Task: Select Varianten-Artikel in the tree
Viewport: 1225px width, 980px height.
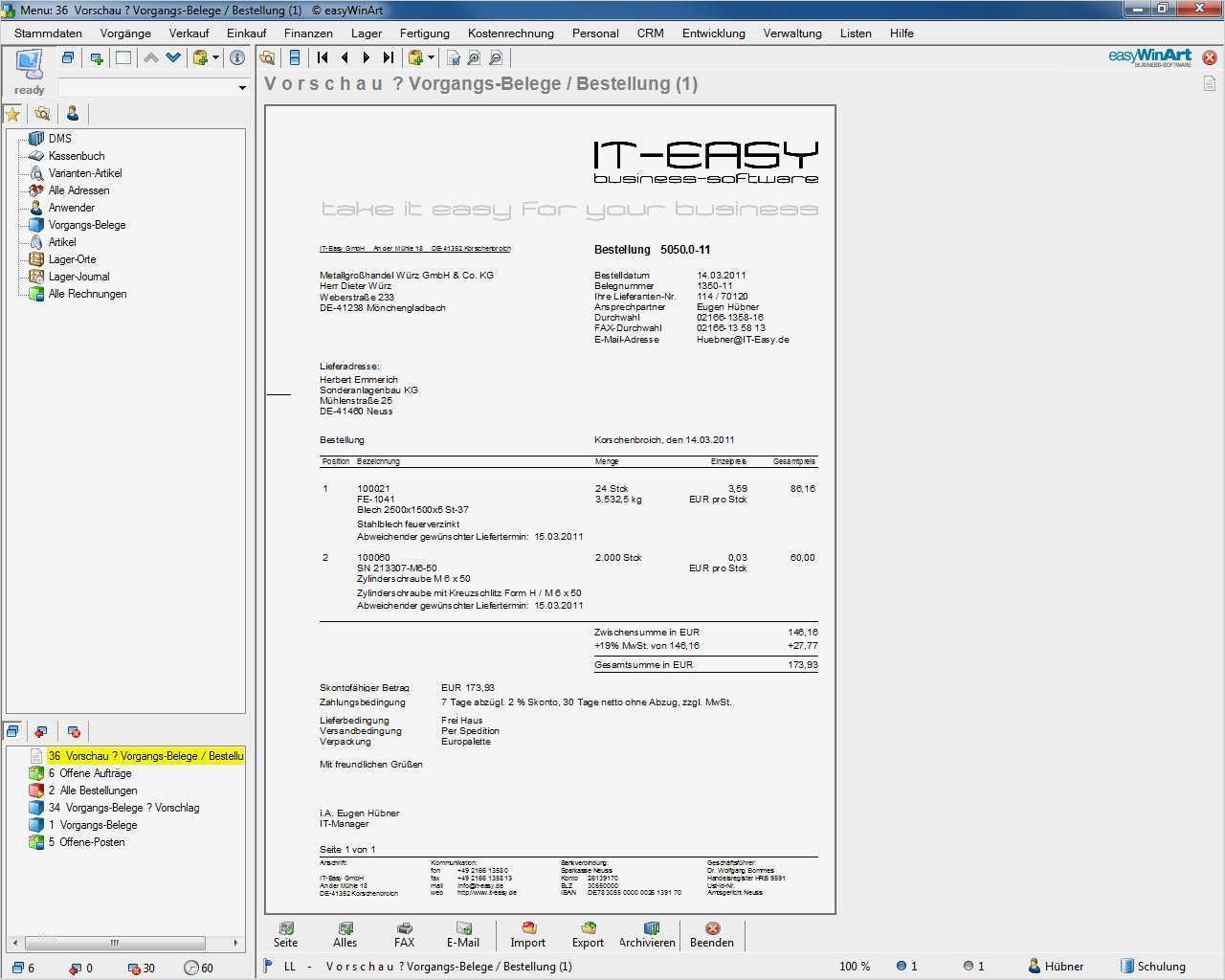Action: tap(85, 173)
